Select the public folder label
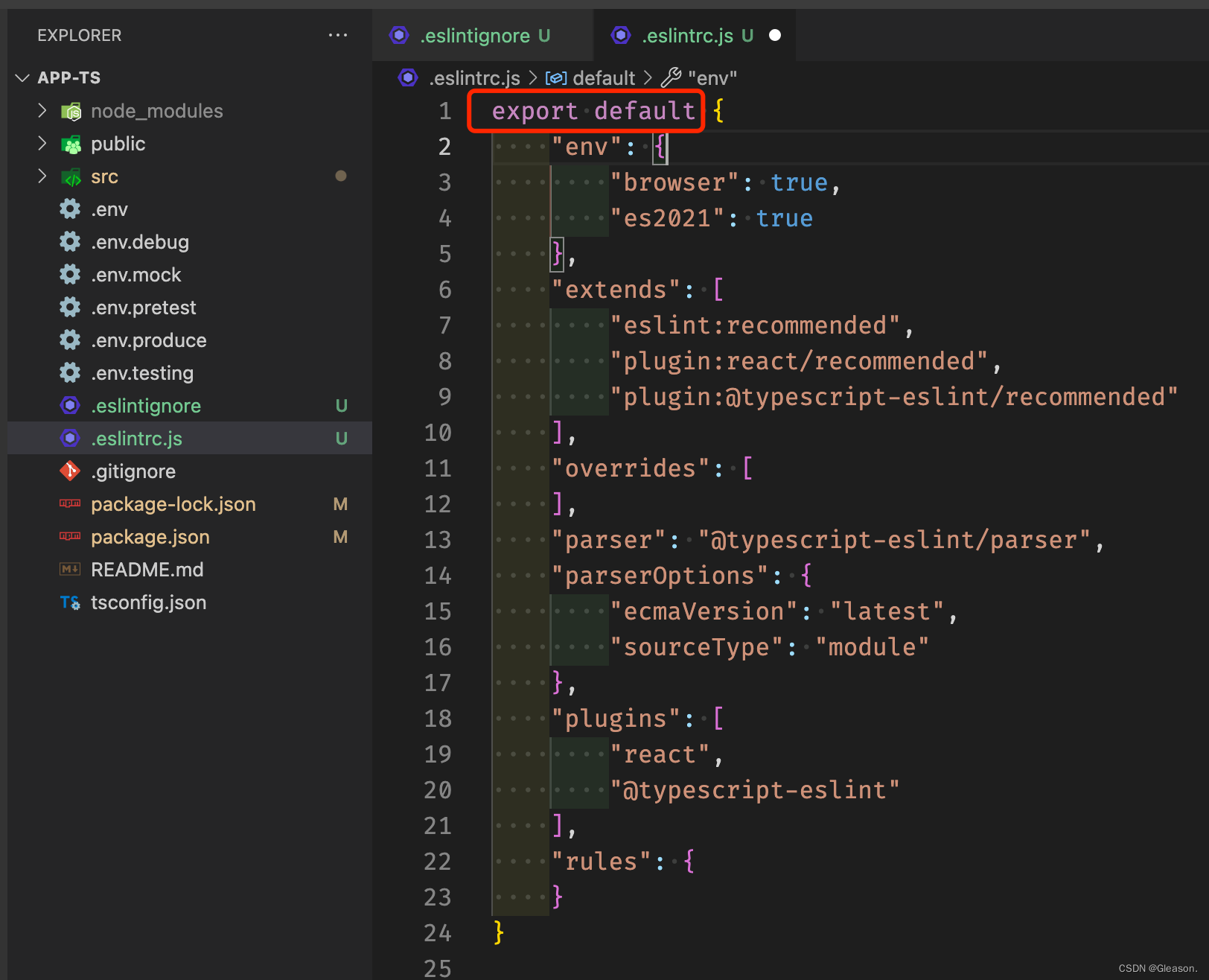1209x980 pixels. pos(118,144)
